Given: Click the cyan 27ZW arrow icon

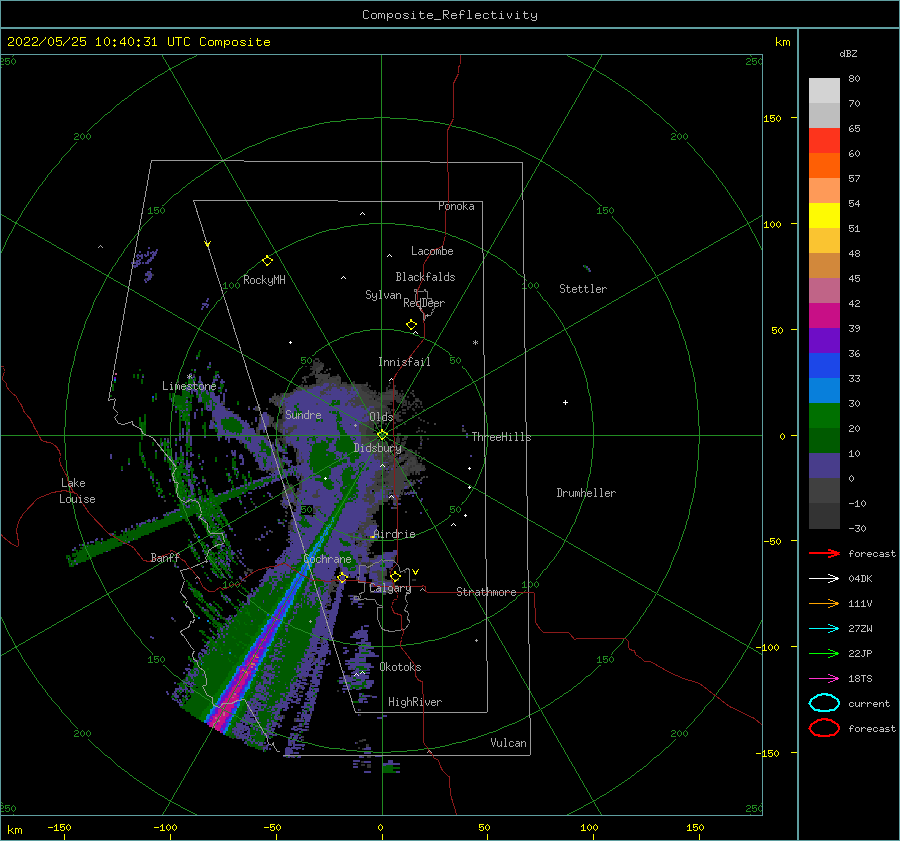Looking at the screenshot, I should tap(824, 629).
